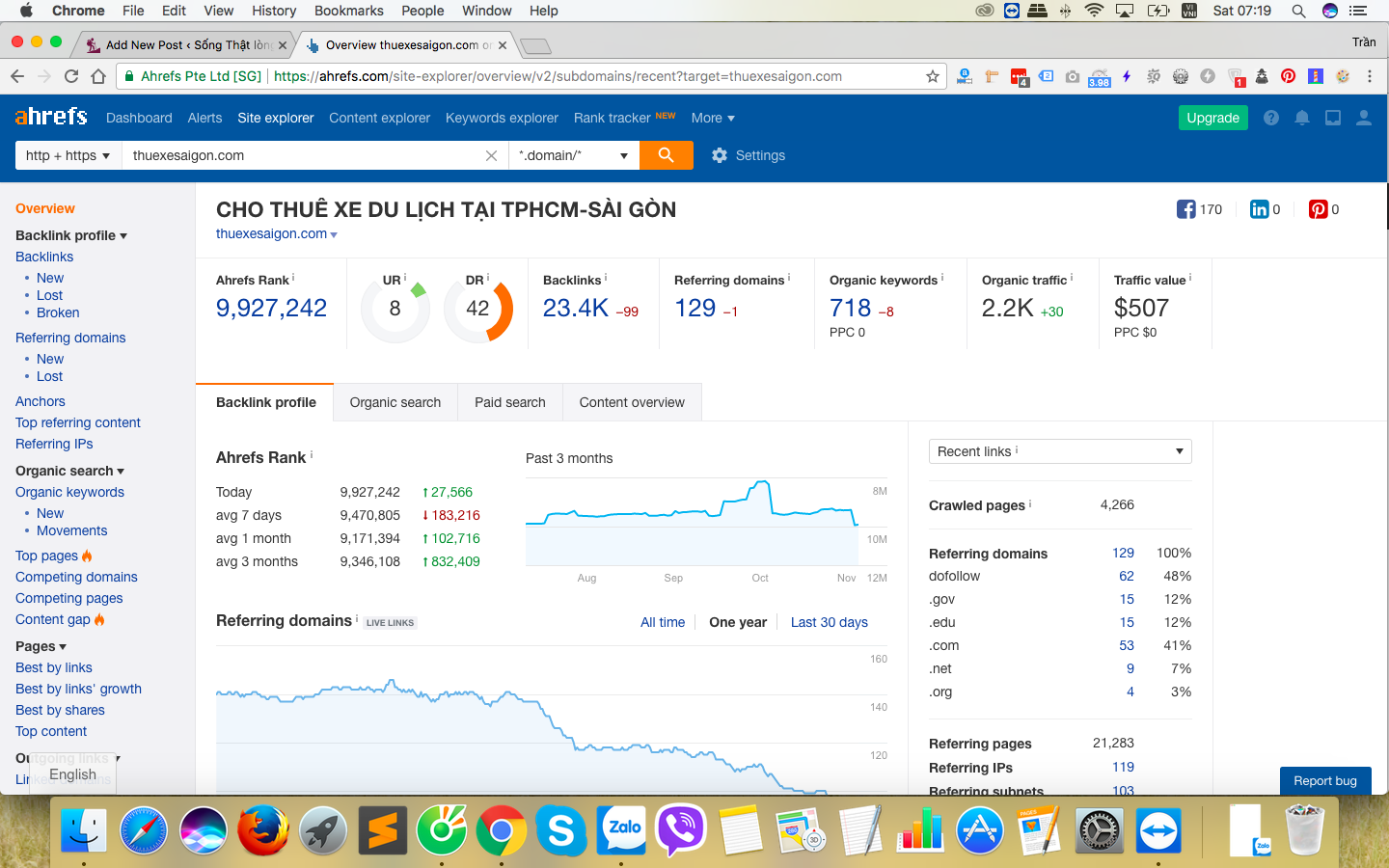Open Zalo from the Dock
1389x868 pixels.
622,830
